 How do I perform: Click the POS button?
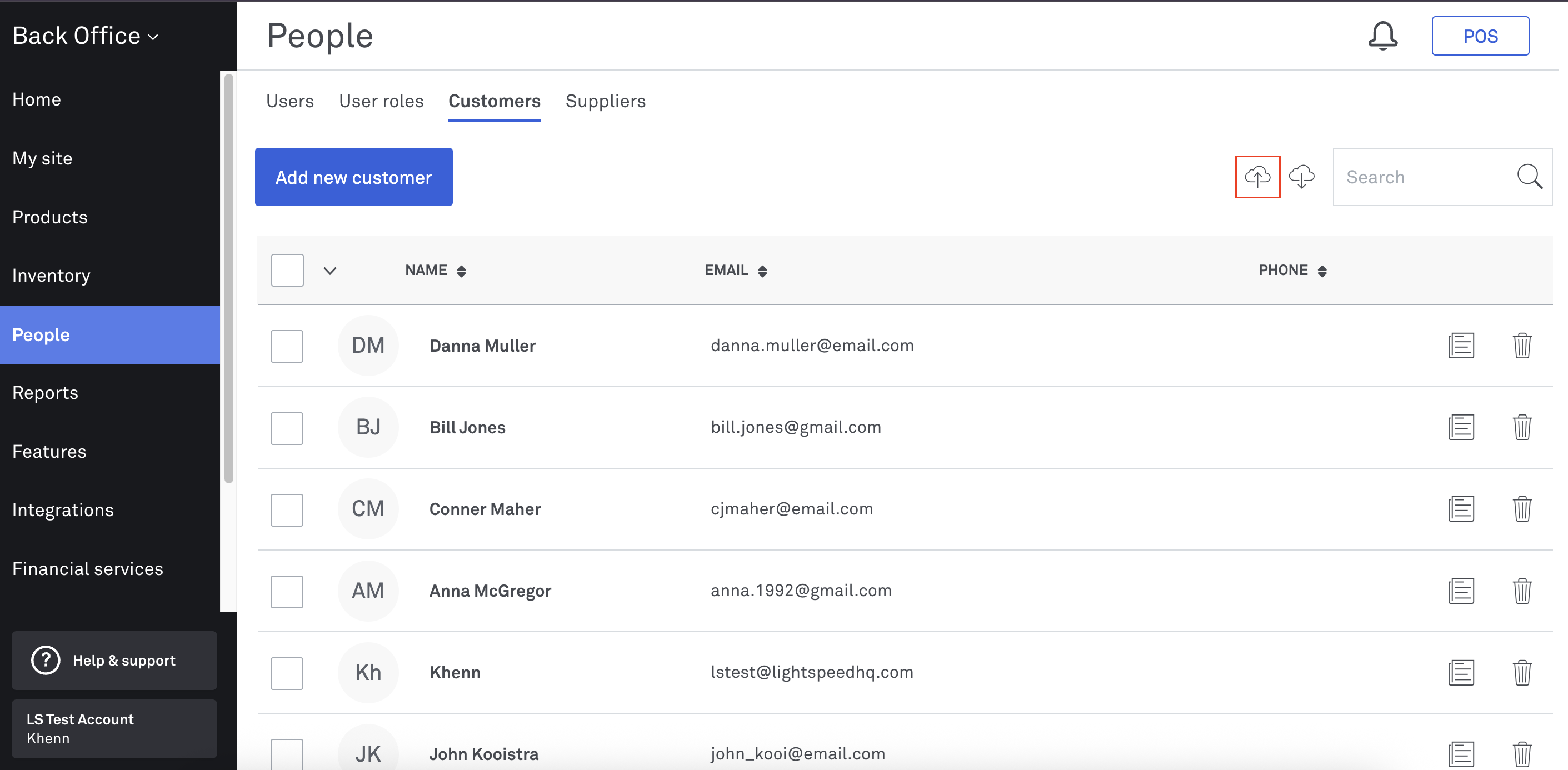(1480, 36)
